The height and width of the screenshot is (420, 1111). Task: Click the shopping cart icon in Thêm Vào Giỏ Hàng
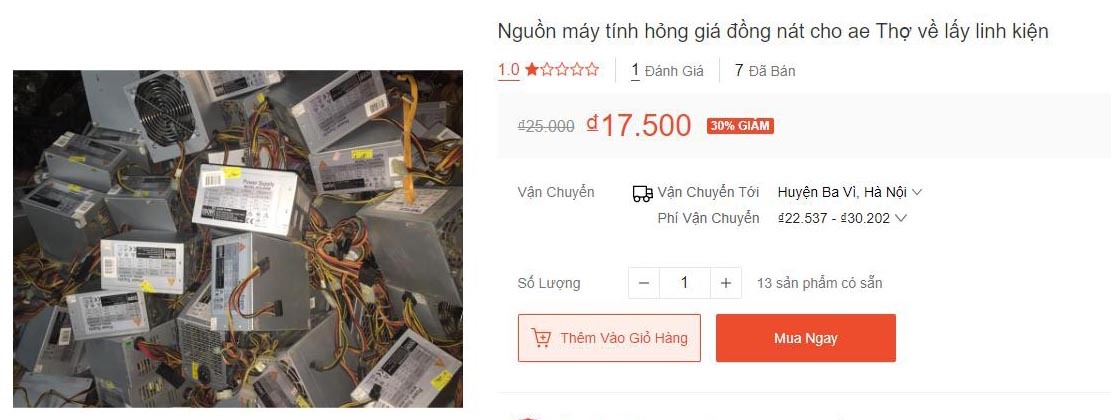[541, 338]
